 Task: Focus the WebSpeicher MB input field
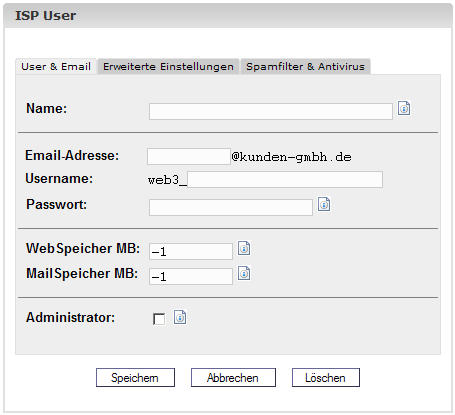[191, 251]
